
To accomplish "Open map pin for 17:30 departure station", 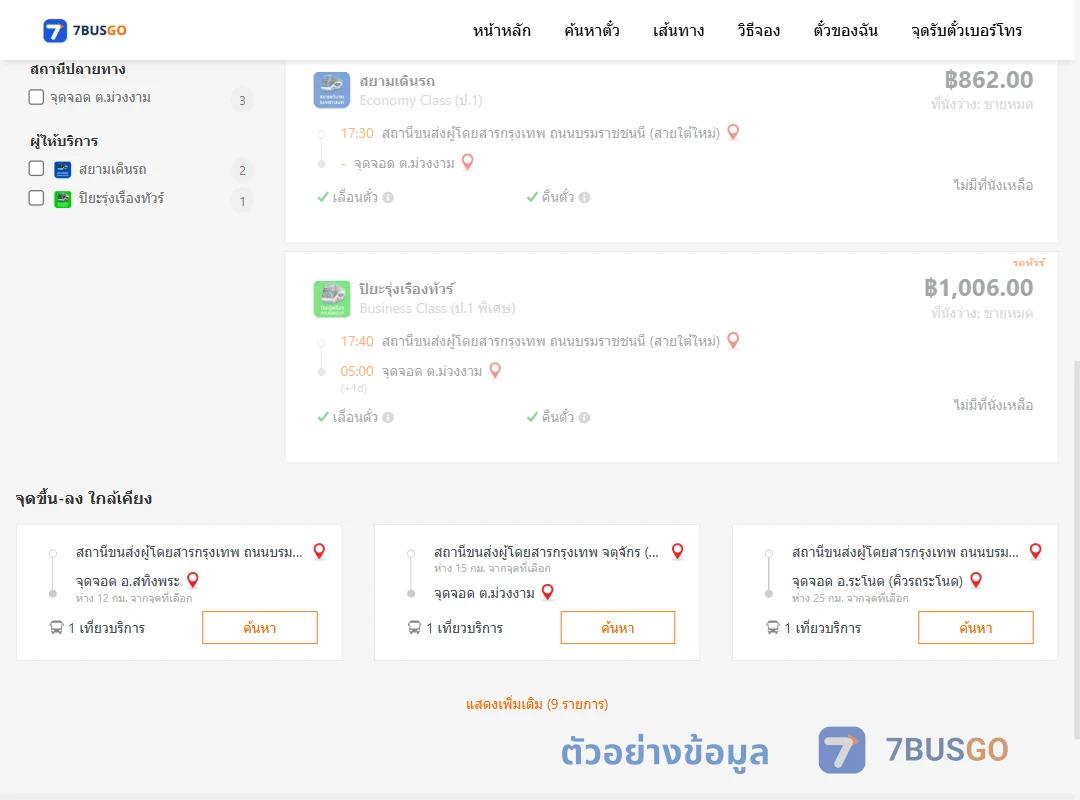I will [734, 132].
